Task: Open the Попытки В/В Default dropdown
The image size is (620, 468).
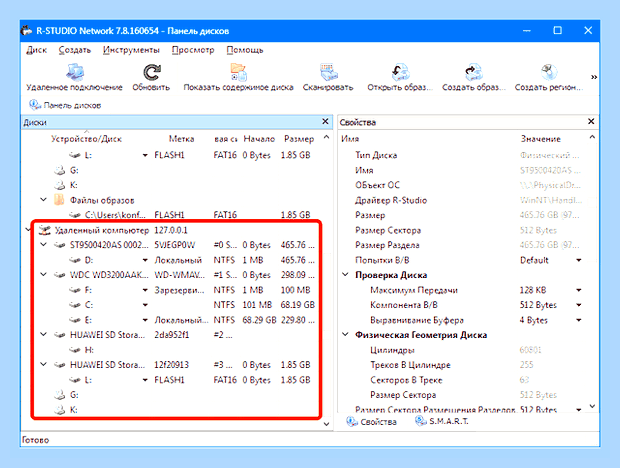Action: pyautogui.click(x=579, y=260)
